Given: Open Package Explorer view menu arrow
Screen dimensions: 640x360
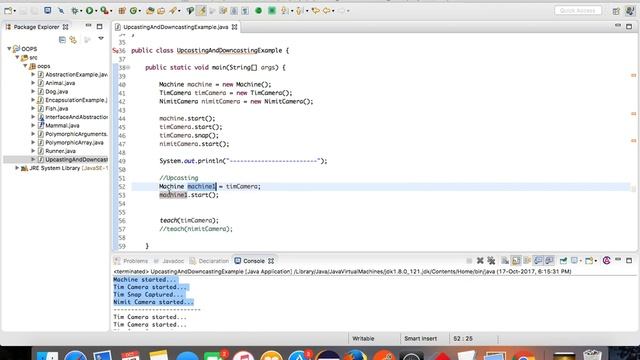Looking at the screenshot, I should (101, 39).
